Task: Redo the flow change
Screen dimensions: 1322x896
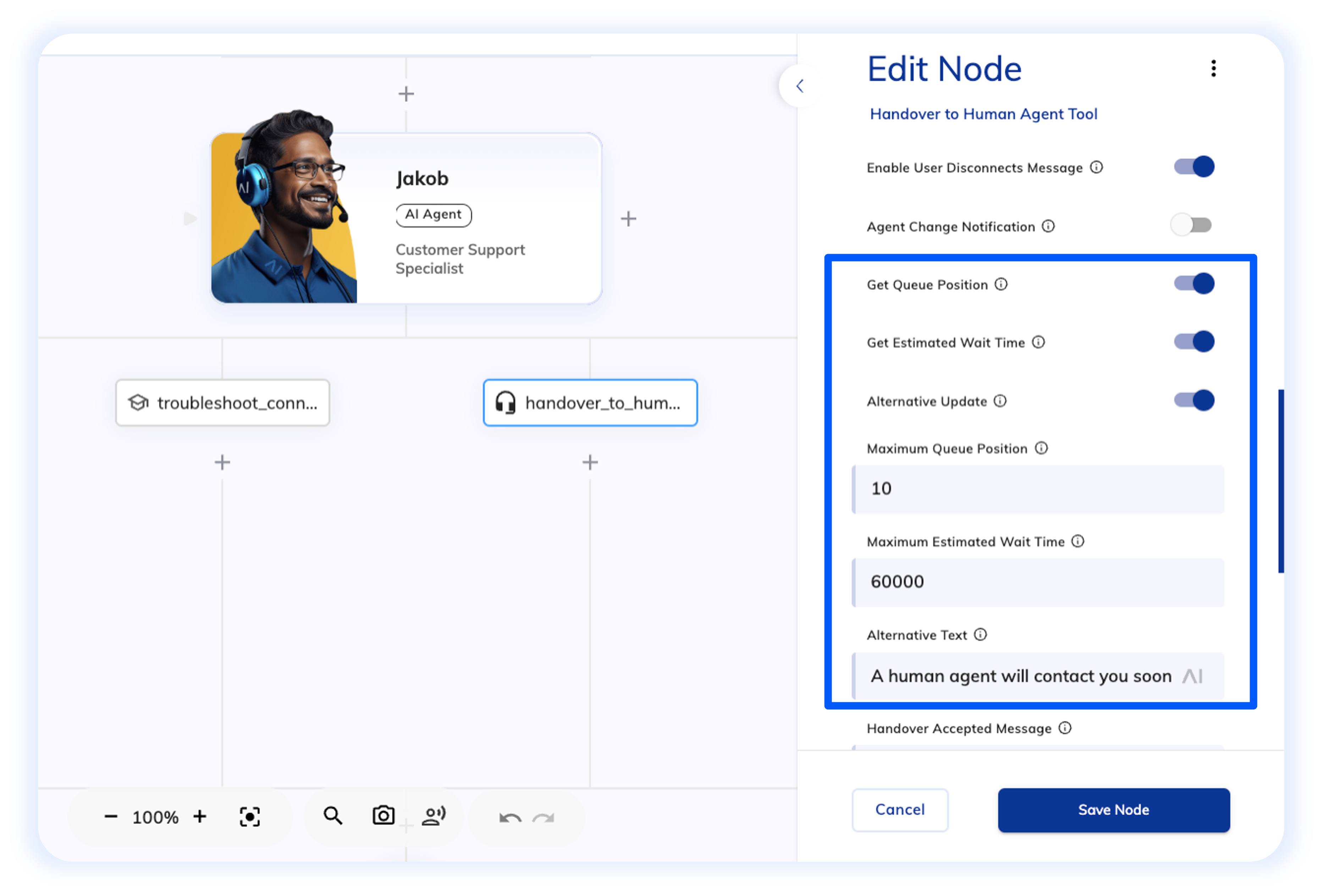Action: [543, 818]
